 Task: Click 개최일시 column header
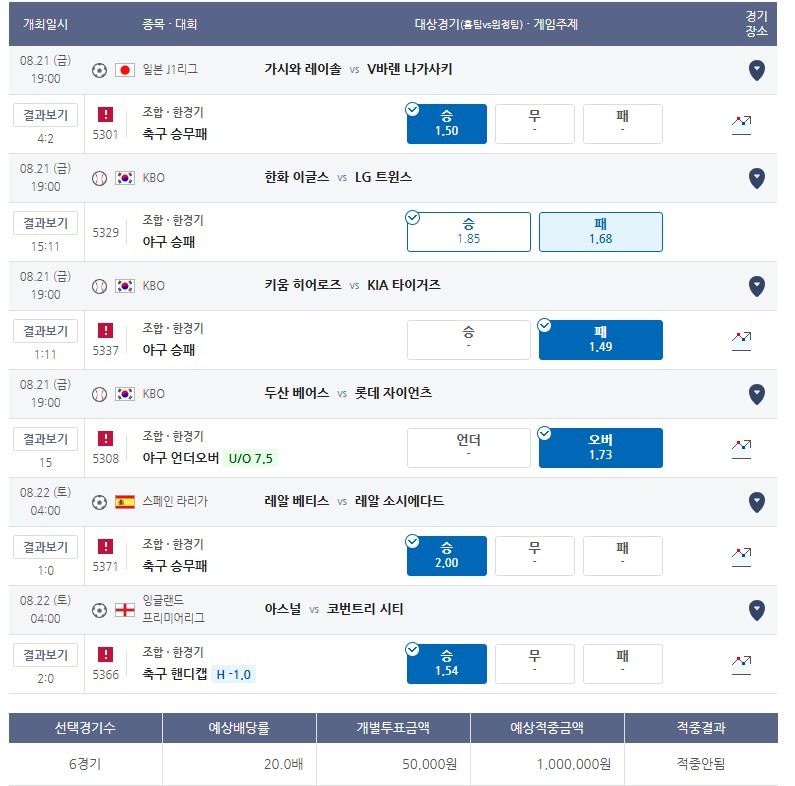(45, 24)
